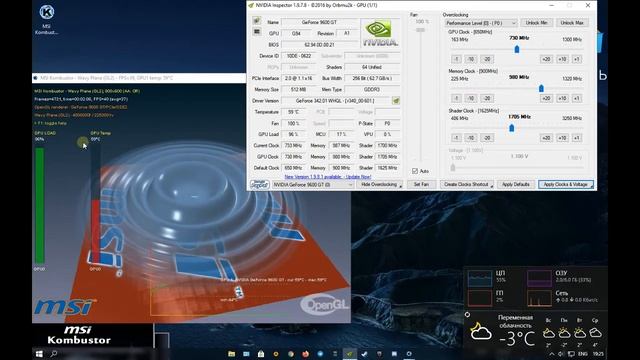Click Apply Clocks & Voltage button
This screenshot has width=640, height=360.
tap(566, 184)
